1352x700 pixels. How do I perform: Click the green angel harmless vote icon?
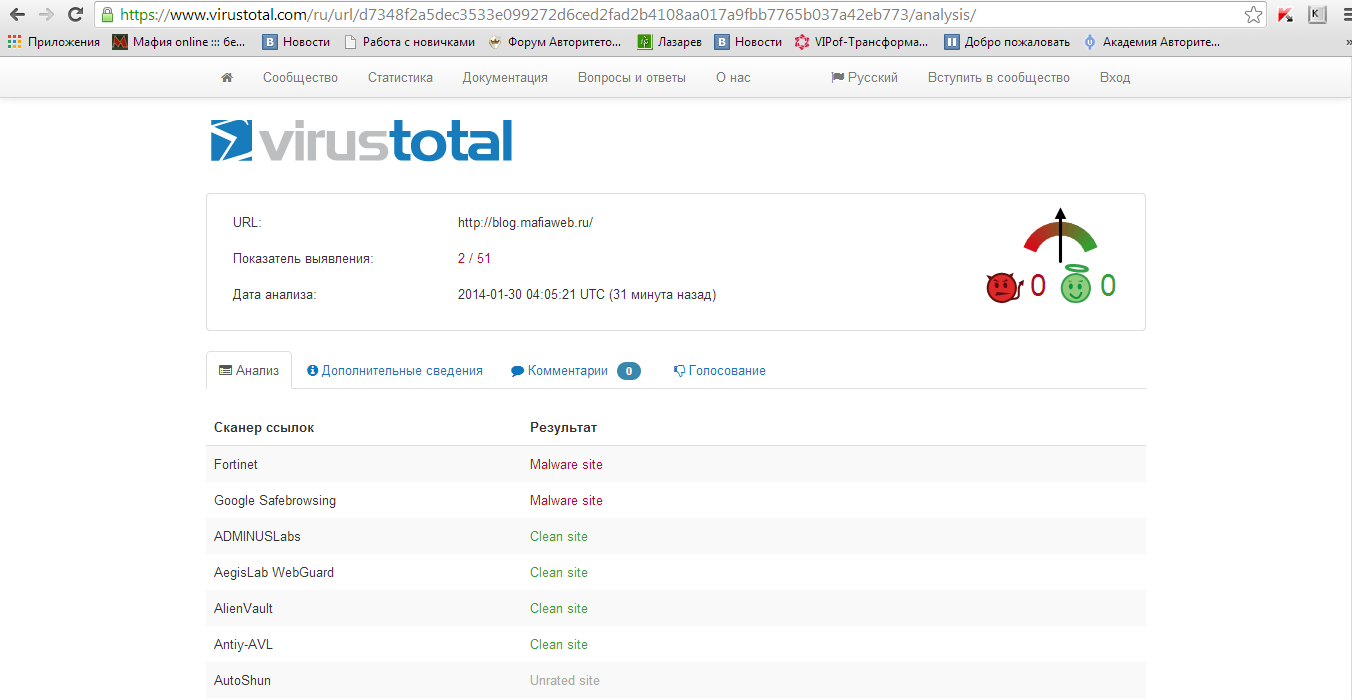tap(1075, 286)
